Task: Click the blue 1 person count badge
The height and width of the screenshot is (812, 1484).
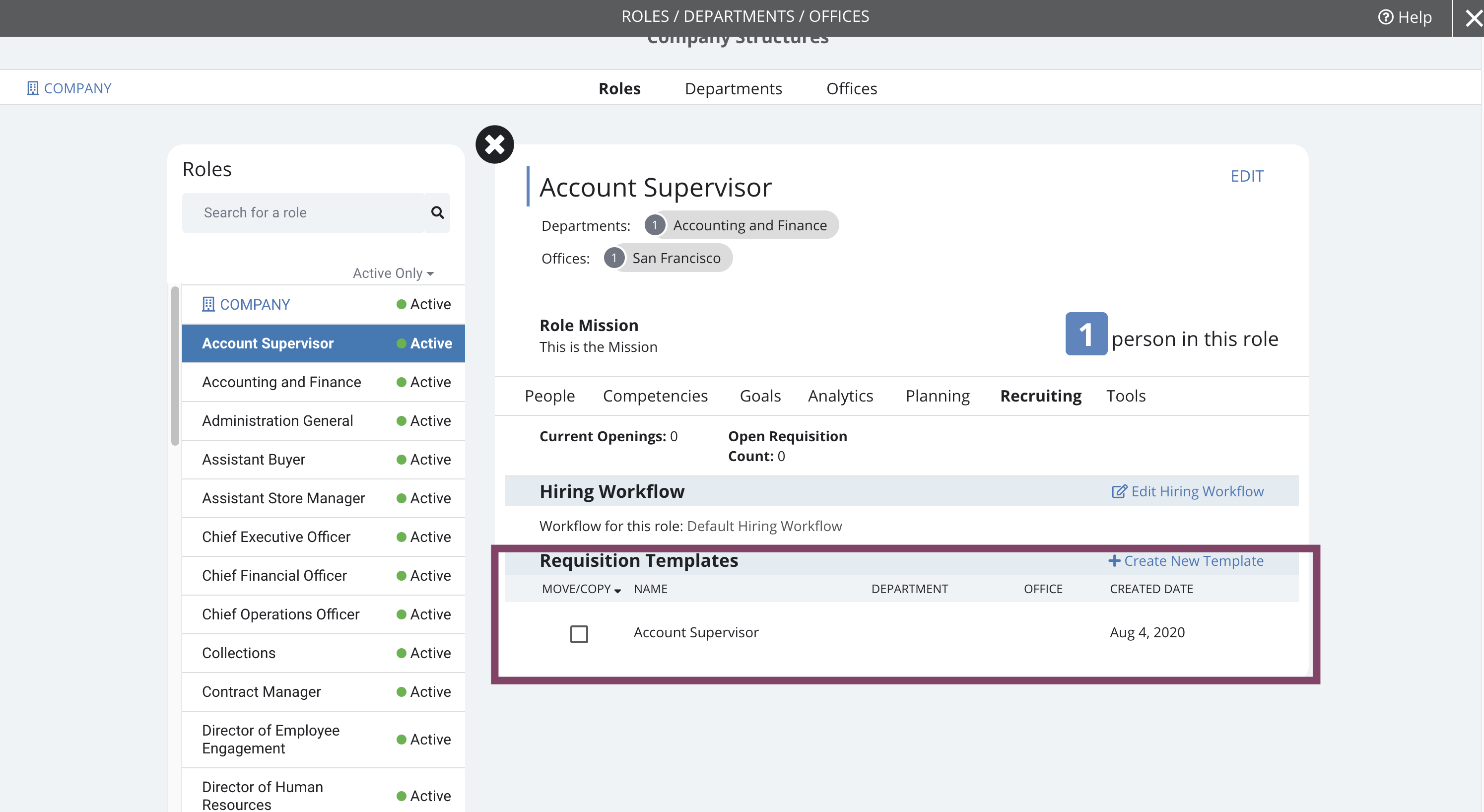Action: (1086, 334)
